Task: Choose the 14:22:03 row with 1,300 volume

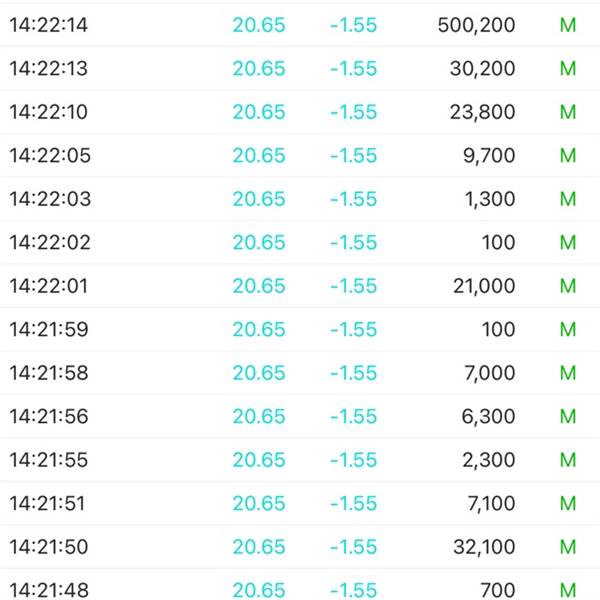Action: pos(300,199)
